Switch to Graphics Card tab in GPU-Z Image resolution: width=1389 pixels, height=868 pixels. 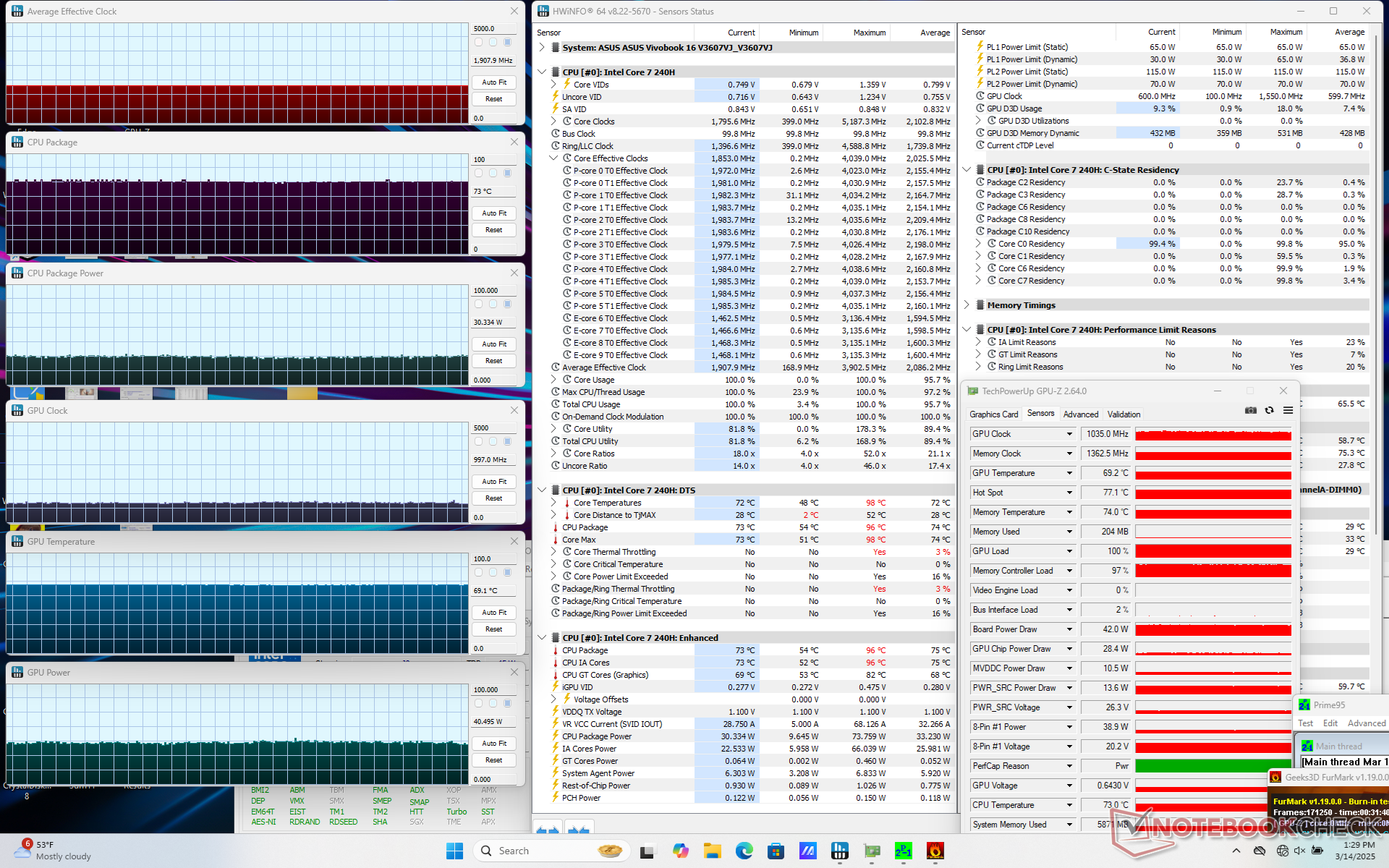pos(993,414)
